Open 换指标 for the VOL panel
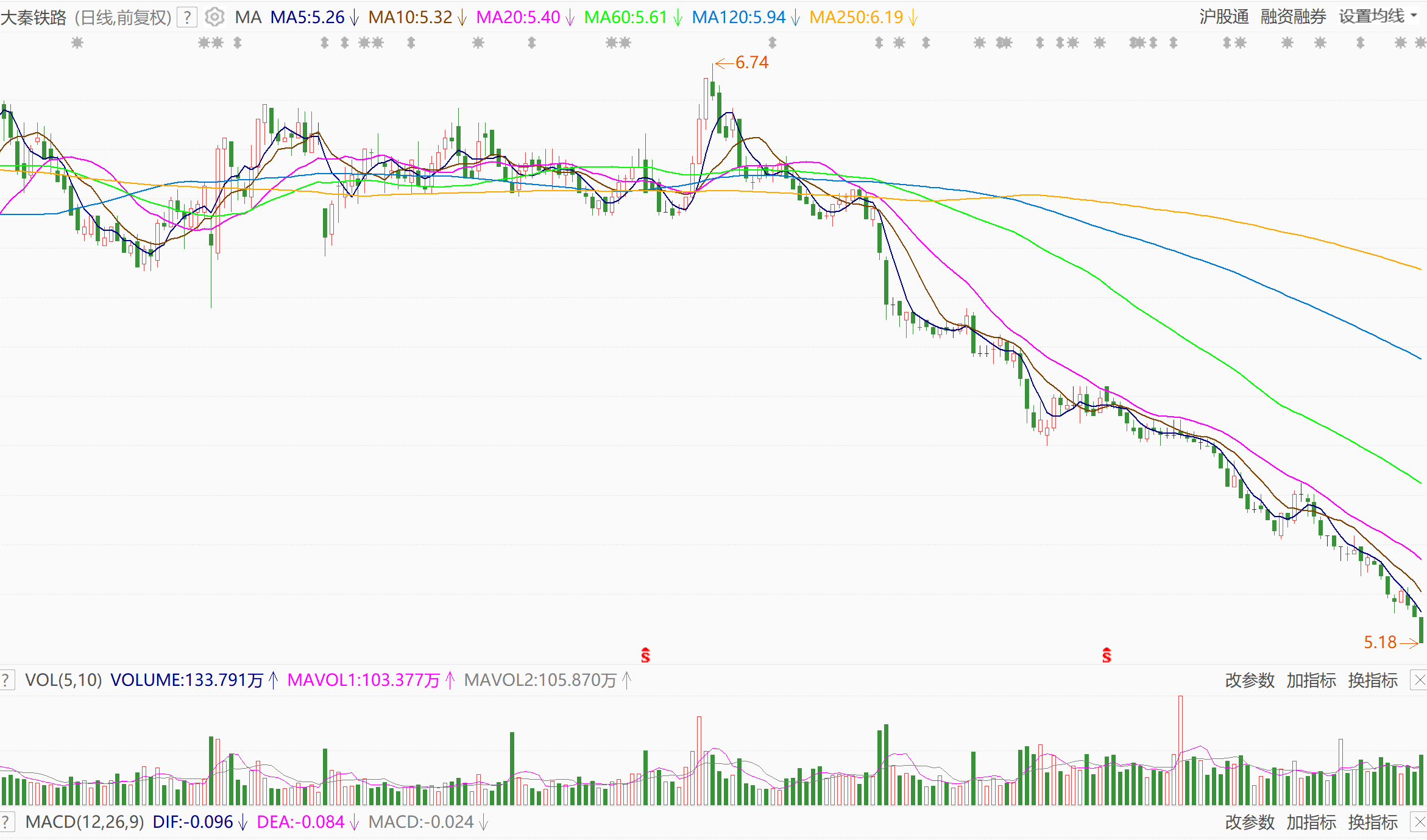 pyautogui.click(x=1372, y=680)
